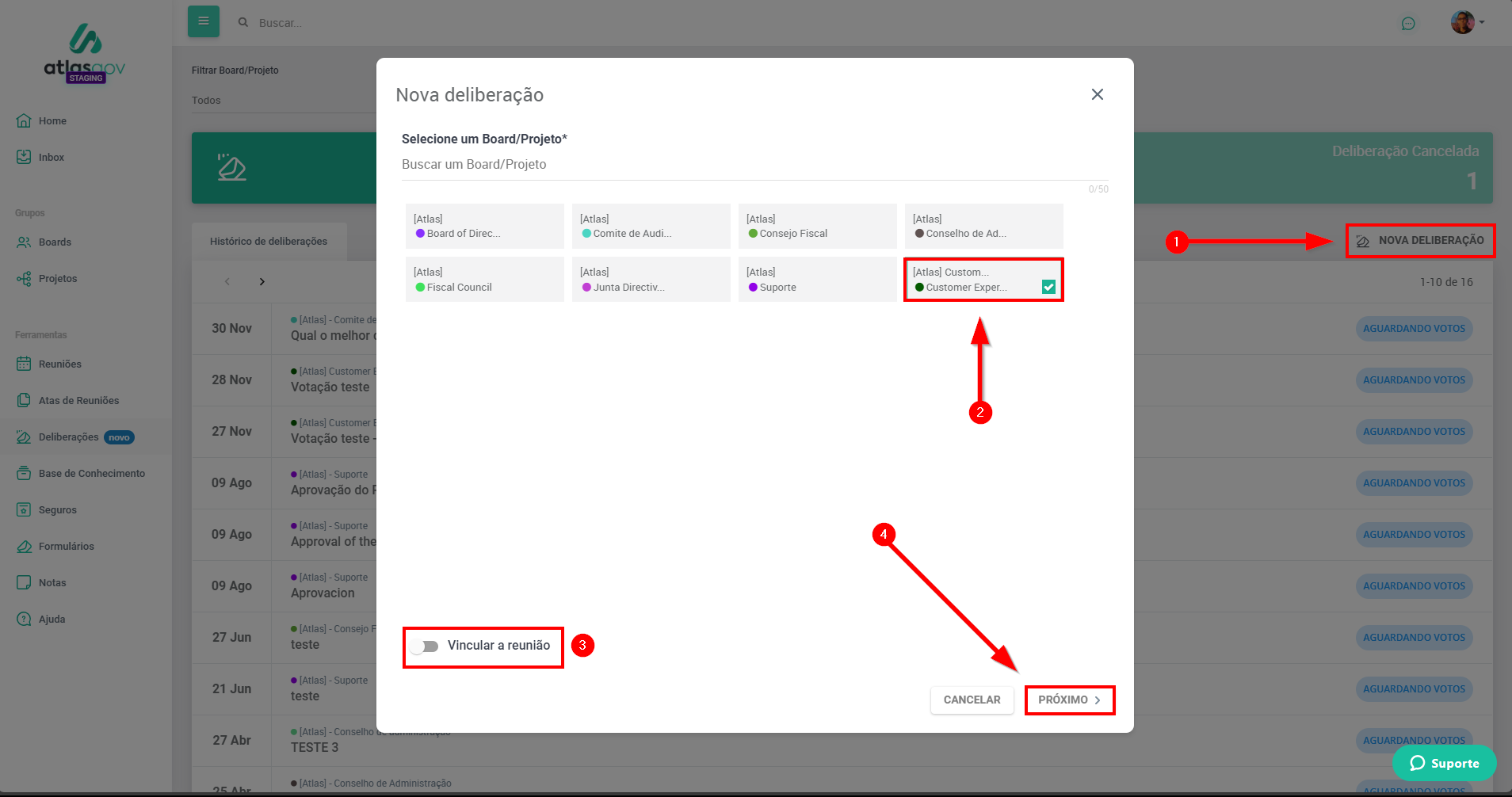Click the novo badge beside Deliberações
Image resolution: width=1512 pixels, height=797 pixels.
tap(119, 437)
